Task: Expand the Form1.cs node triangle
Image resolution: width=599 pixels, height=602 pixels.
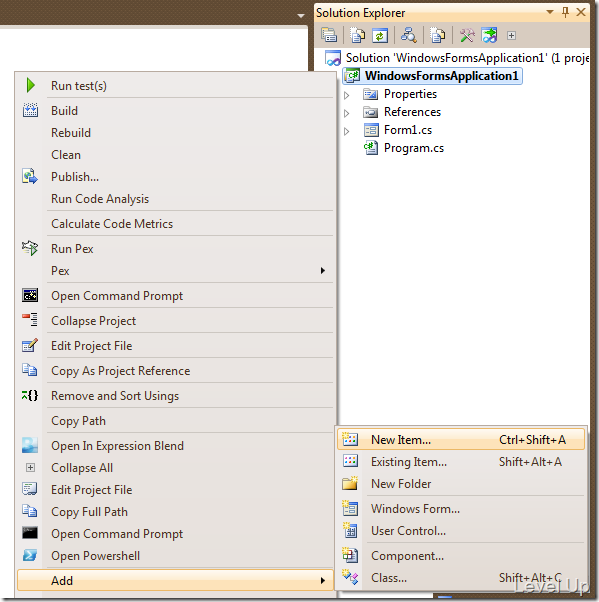Action: [x=346, y=131]
